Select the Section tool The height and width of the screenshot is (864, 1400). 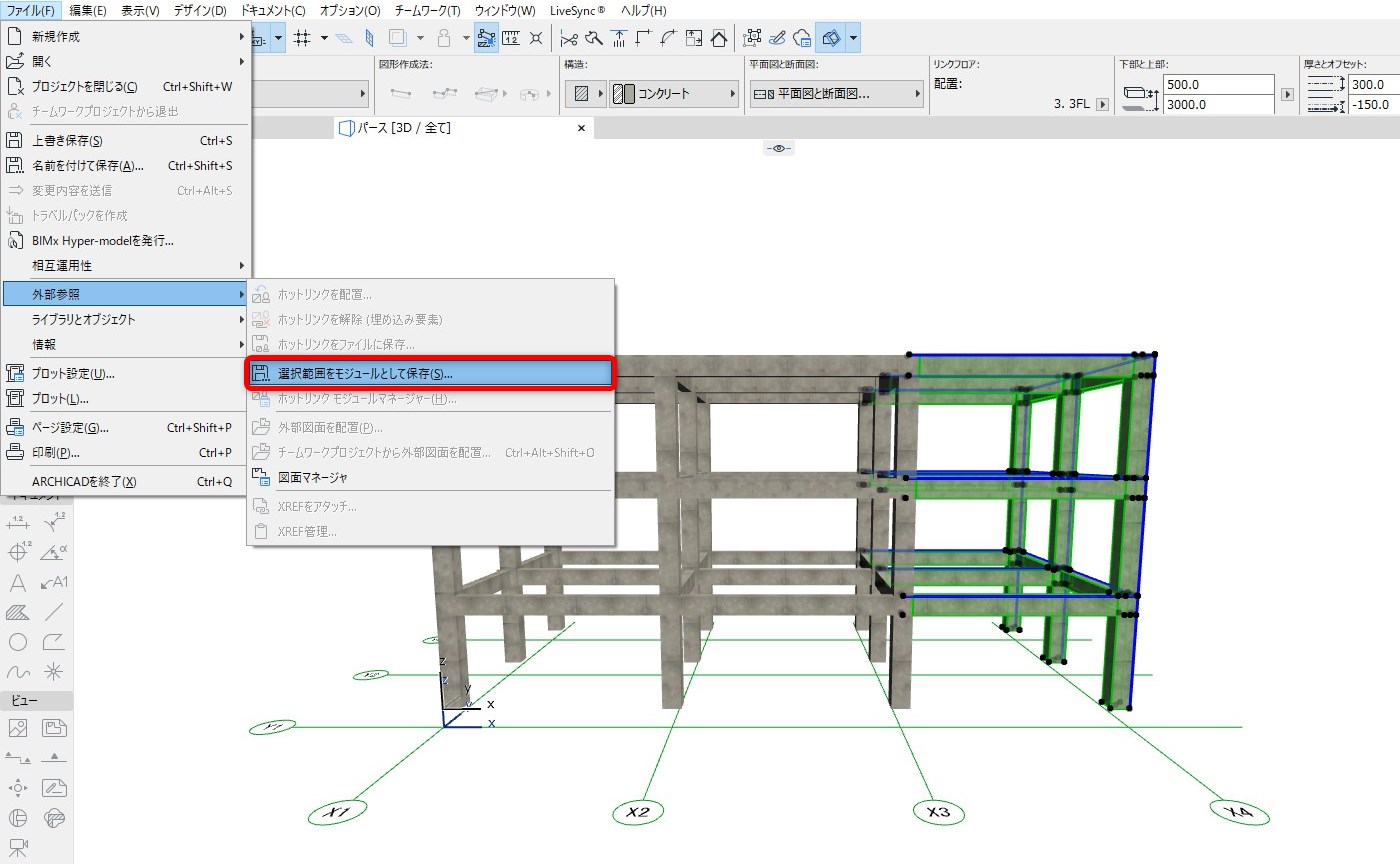tap(17, 758)
